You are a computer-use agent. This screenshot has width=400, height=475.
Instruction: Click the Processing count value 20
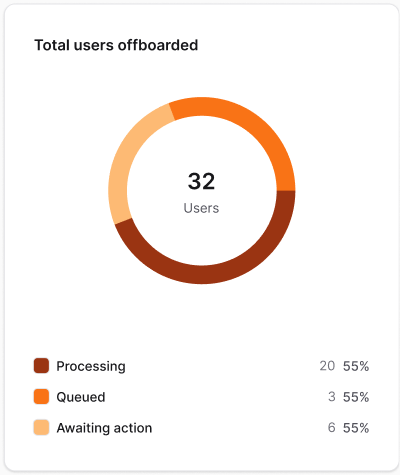[327, 366]
